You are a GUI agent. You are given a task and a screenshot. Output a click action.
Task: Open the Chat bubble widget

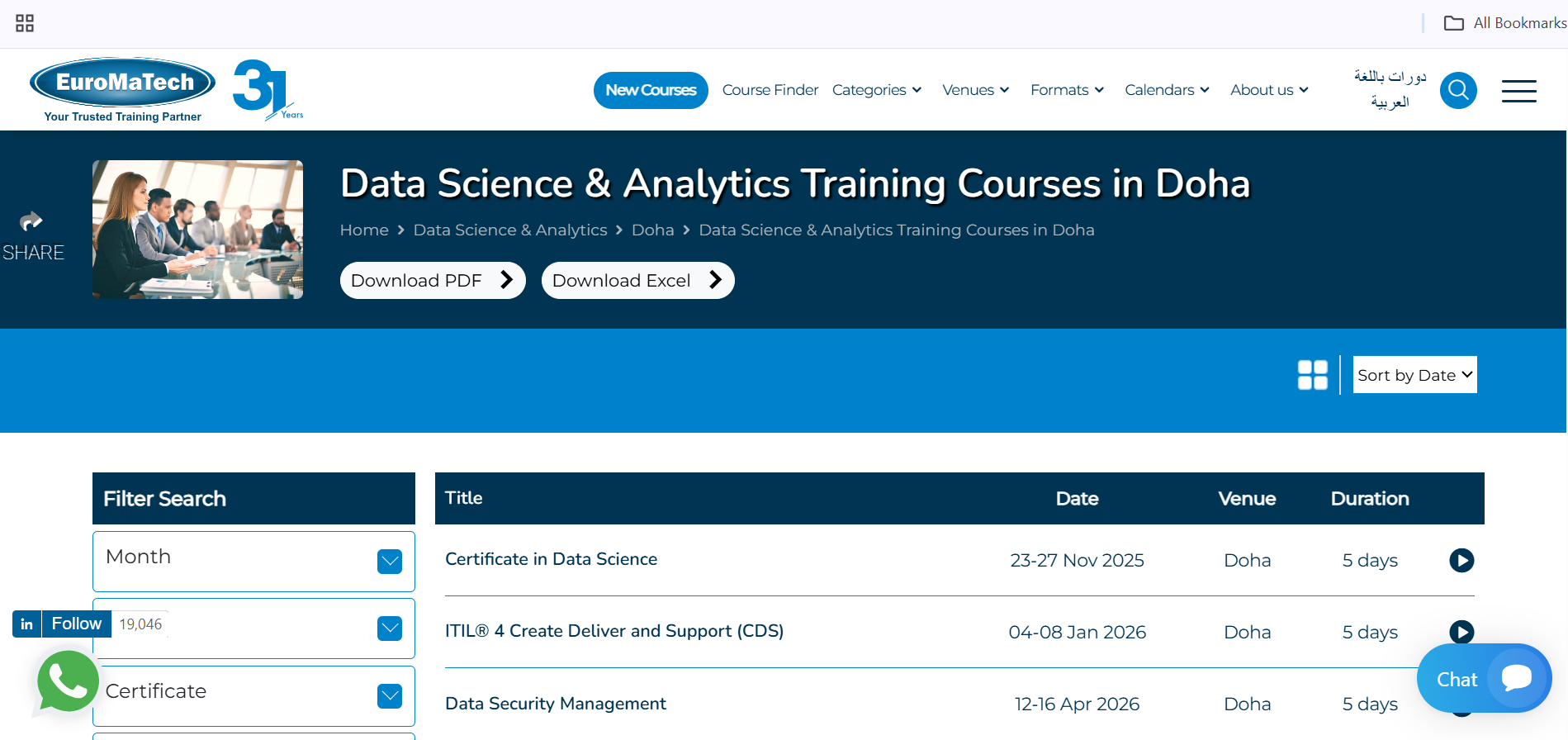[x=1484, y=678]
